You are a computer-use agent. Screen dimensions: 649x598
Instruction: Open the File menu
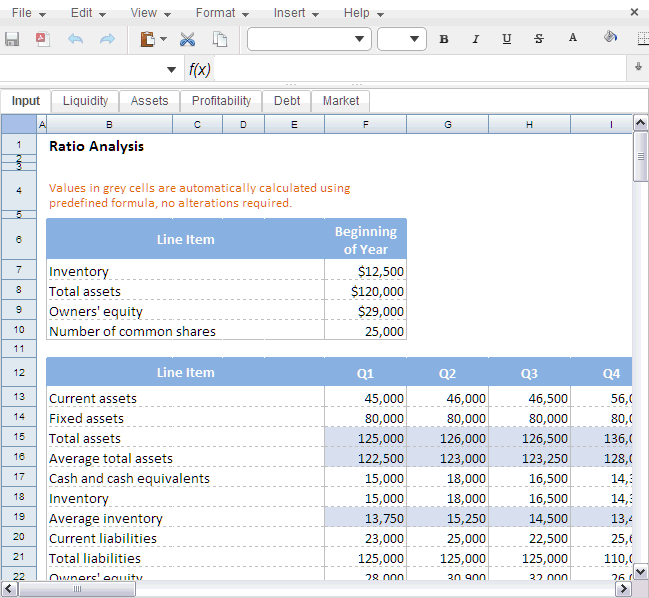[28, 13]
